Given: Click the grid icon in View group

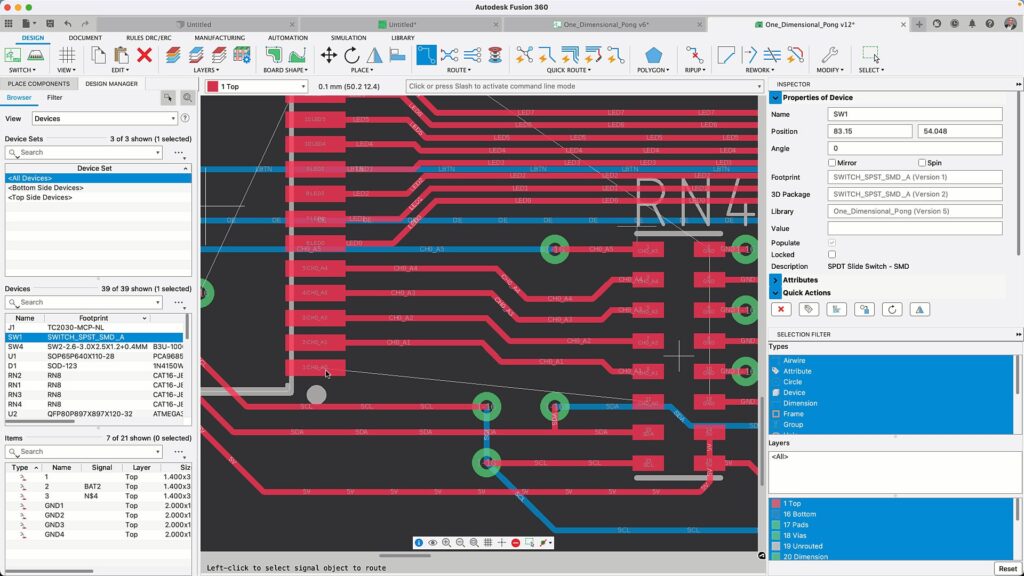Looking at the screenshot, I should pyautogui.click(x=67, y=55).
